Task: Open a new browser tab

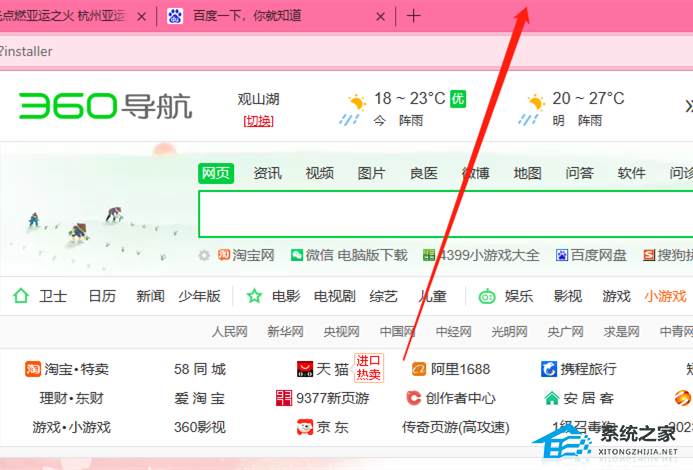Action: [413, 16]
